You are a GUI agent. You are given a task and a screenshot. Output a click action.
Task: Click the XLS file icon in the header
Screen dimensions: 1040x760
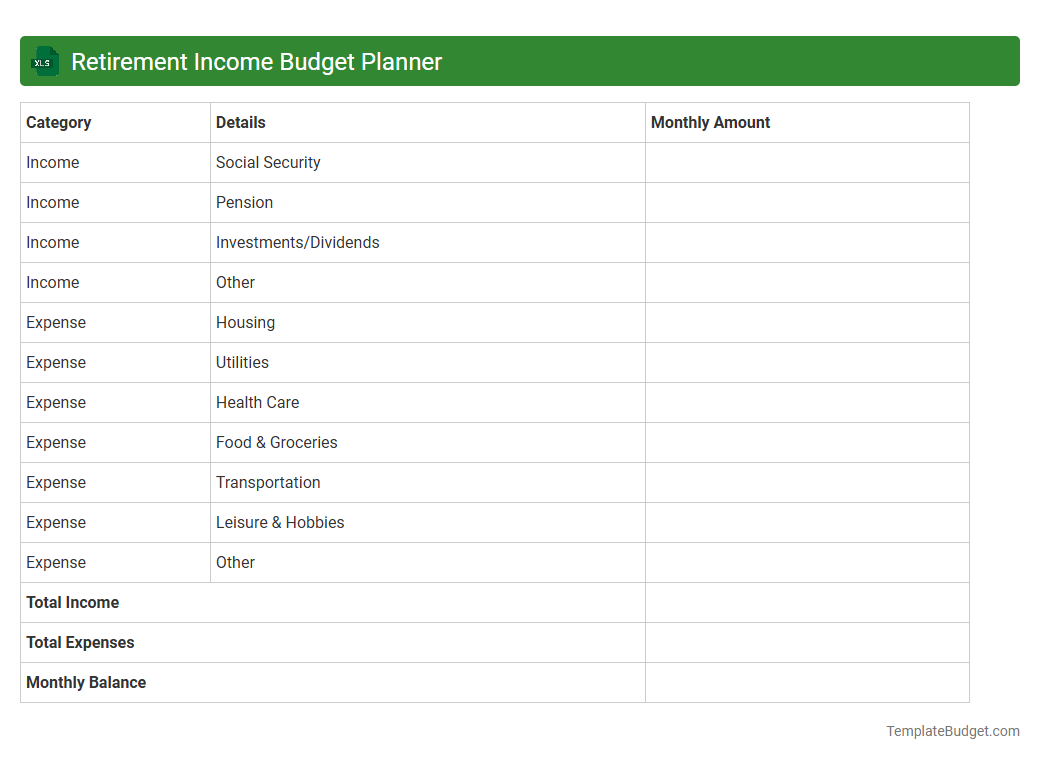coord(44,61)
